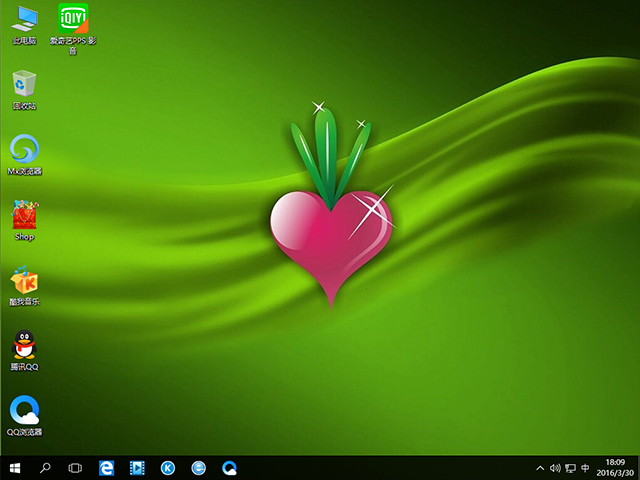The height and width of the screenshot is (480, 640).
Task: Open Task View on the taskbar
Action: pyautogui.click(x=75, y=467)
